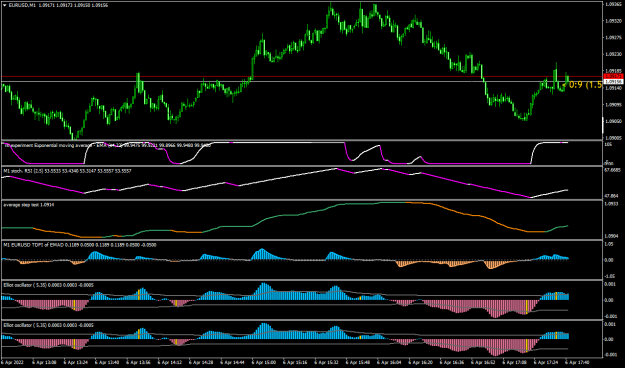Screen dimensions: 625x368
Task: Click the 6 Apr 2022 date label
Action: pyautogui.click(x=13, y=362)
